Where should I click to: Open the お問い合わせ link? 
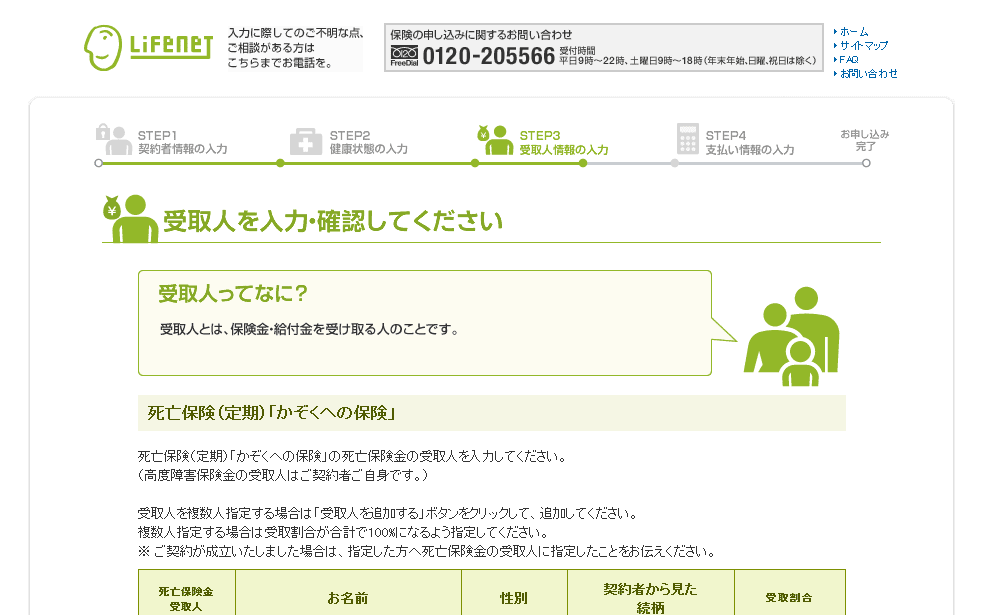point(869,73)
